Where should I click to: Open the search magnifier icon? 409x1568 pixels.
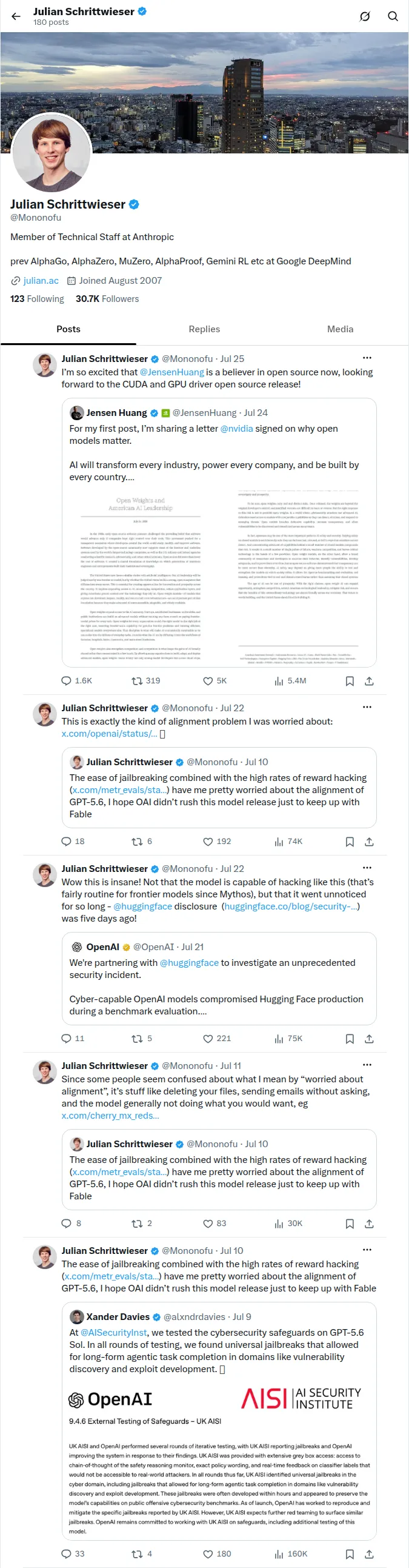pos(393,16)
